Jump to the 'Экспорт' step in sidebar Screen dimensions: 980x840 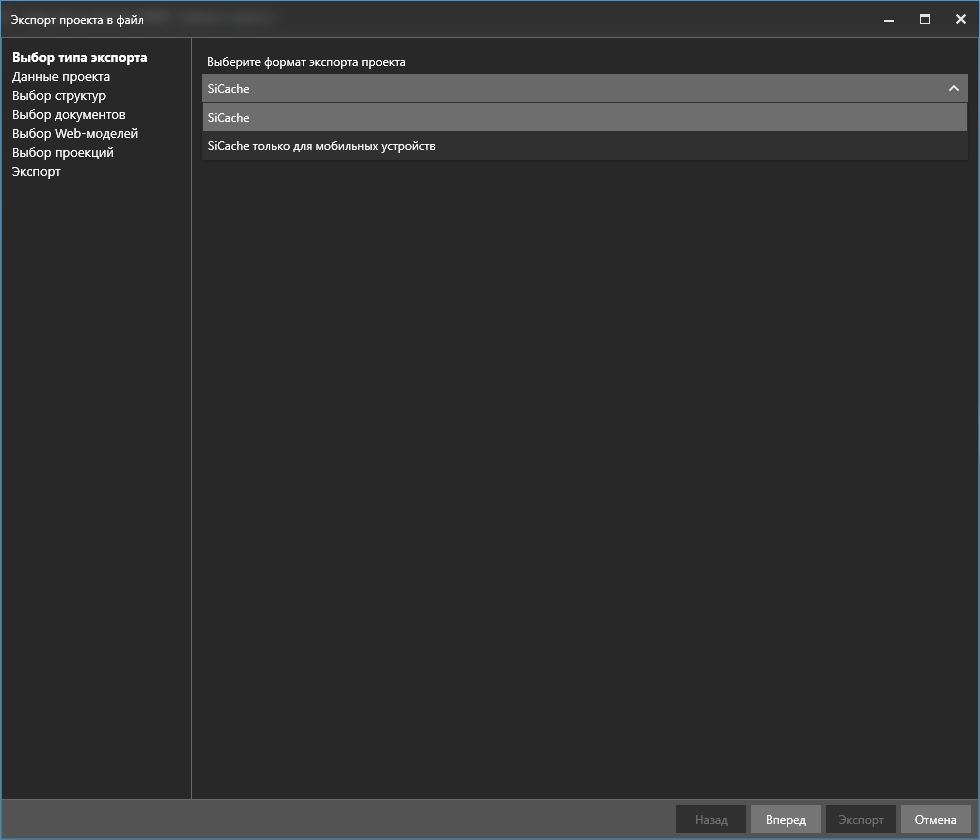(x=36, y=172)
